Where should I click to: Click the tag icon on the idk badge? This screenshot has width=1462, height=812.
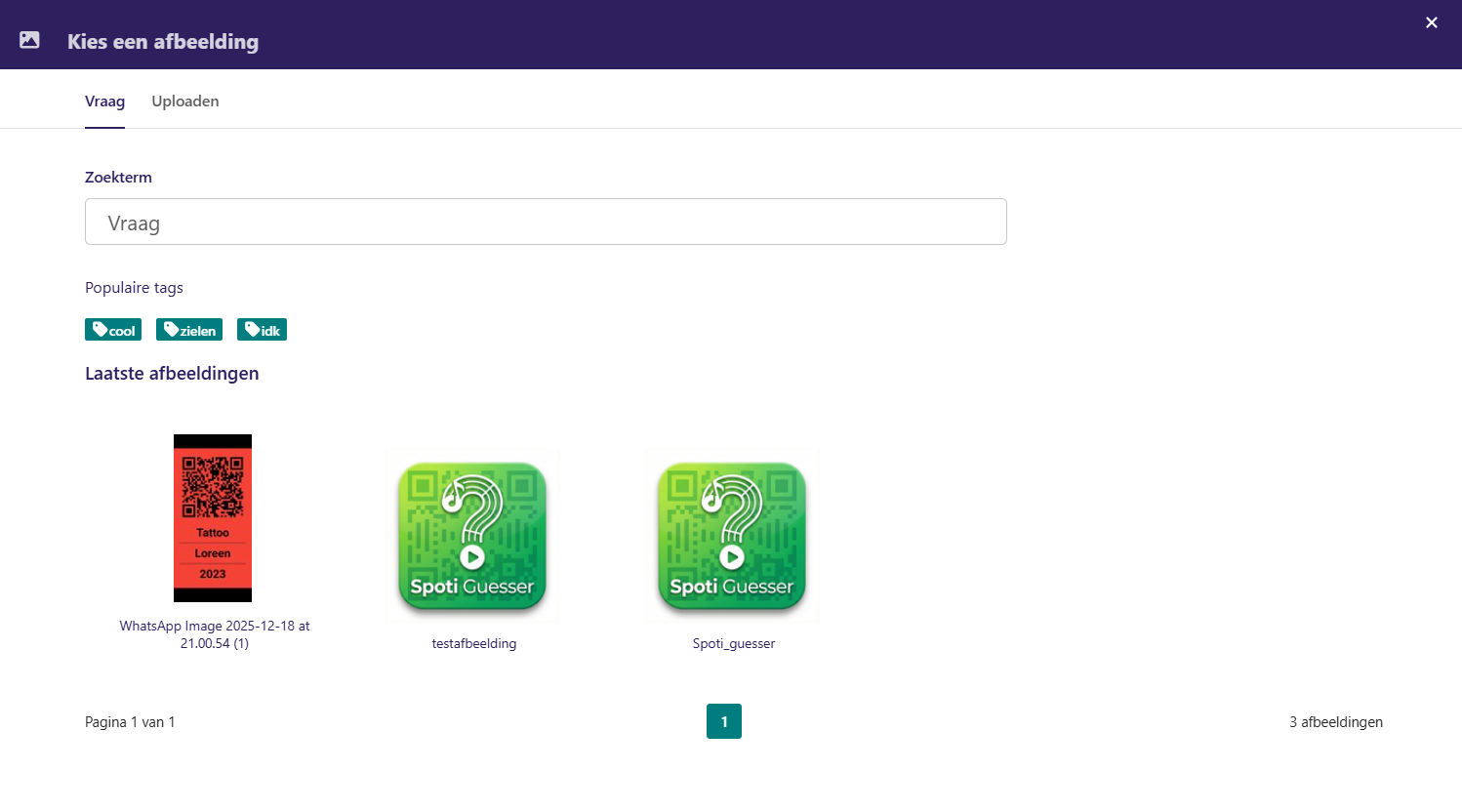(x=252, y=330)
